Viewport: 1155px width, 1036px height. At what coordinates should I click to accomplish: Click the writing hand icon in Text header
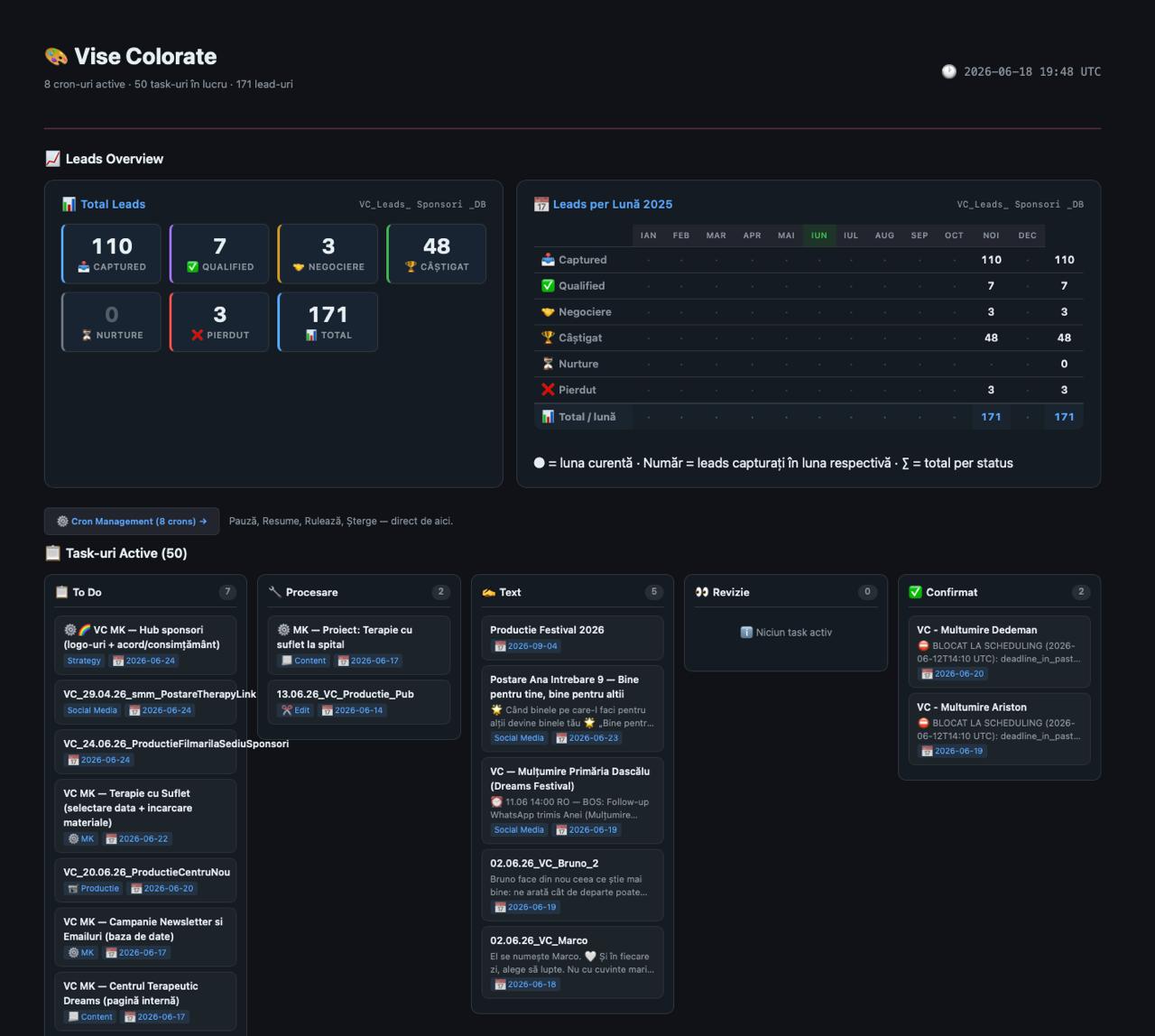(x=488, y=592)
